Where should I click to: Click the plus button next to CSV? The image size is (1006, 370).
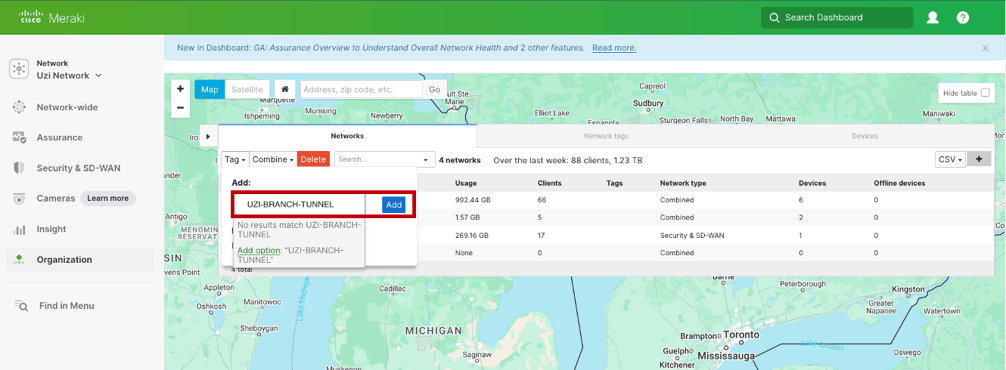(x=979, y=159)
